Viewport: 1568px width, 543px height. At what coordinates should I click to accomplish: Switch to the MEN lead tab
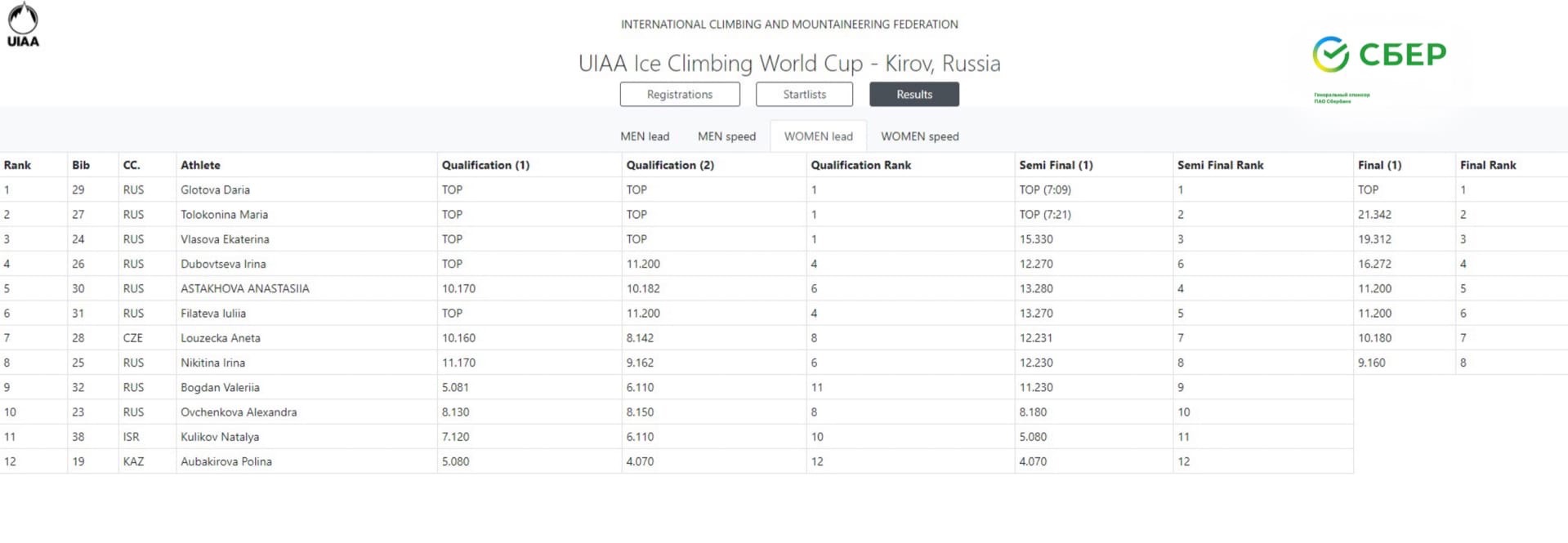(645, 136)
